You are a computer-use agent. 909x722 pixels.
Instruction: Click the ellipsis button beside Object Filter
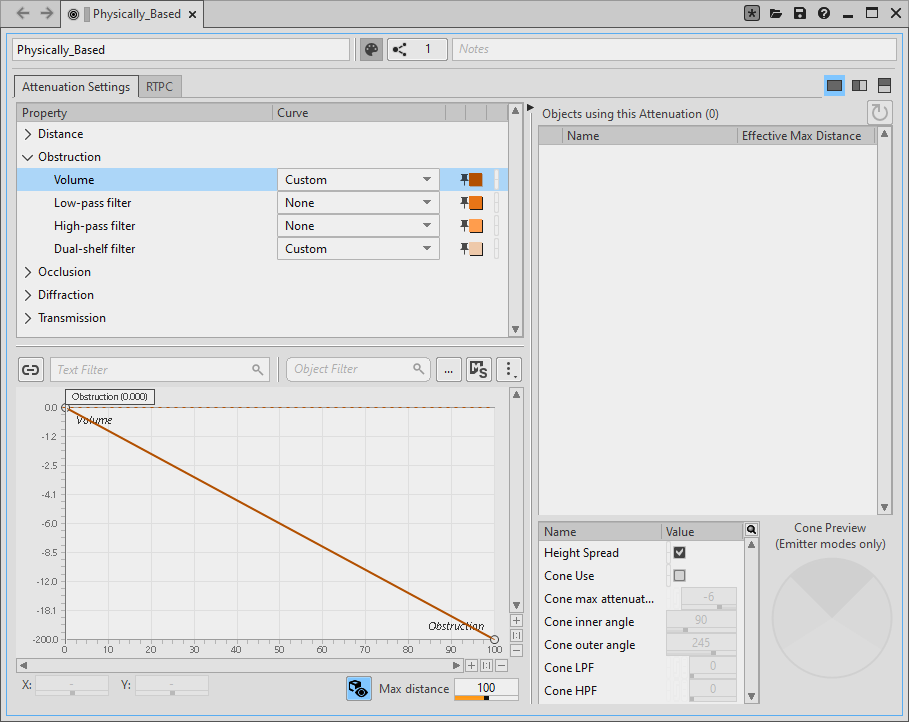(x=448, y=369)
